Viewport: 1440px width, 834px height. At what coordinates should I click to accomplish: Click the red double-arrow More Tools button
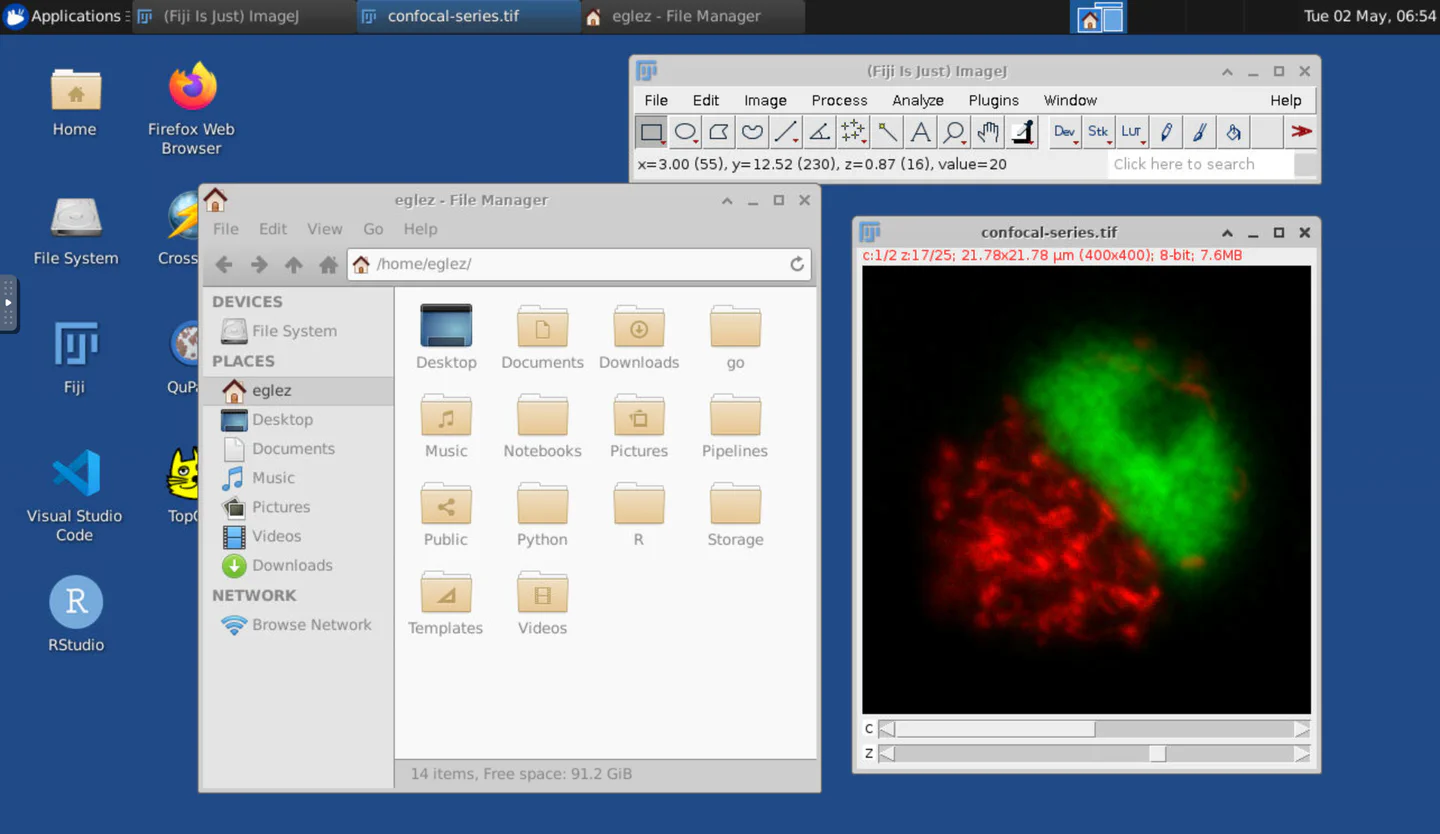coord(1301,132)
